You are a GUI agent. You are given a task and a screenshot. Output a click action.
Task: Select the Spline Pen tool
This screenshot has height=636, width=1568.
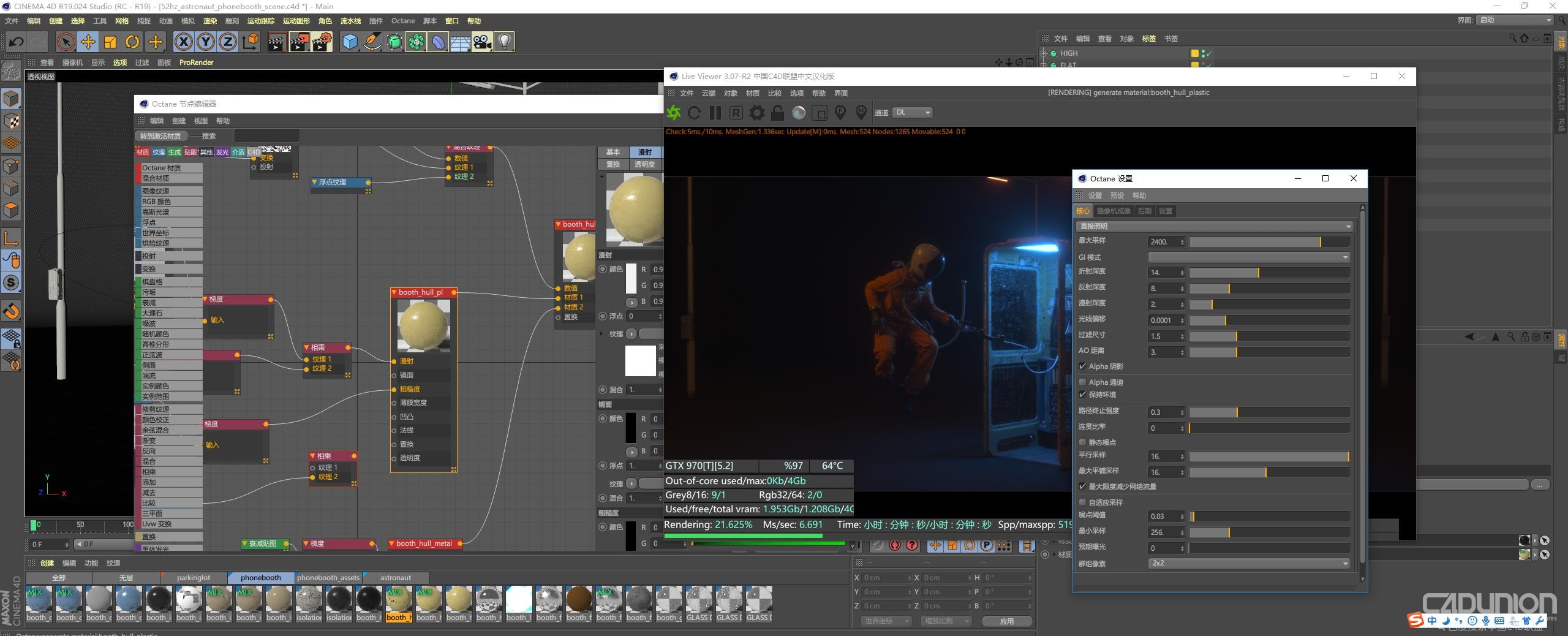point(372,42)
